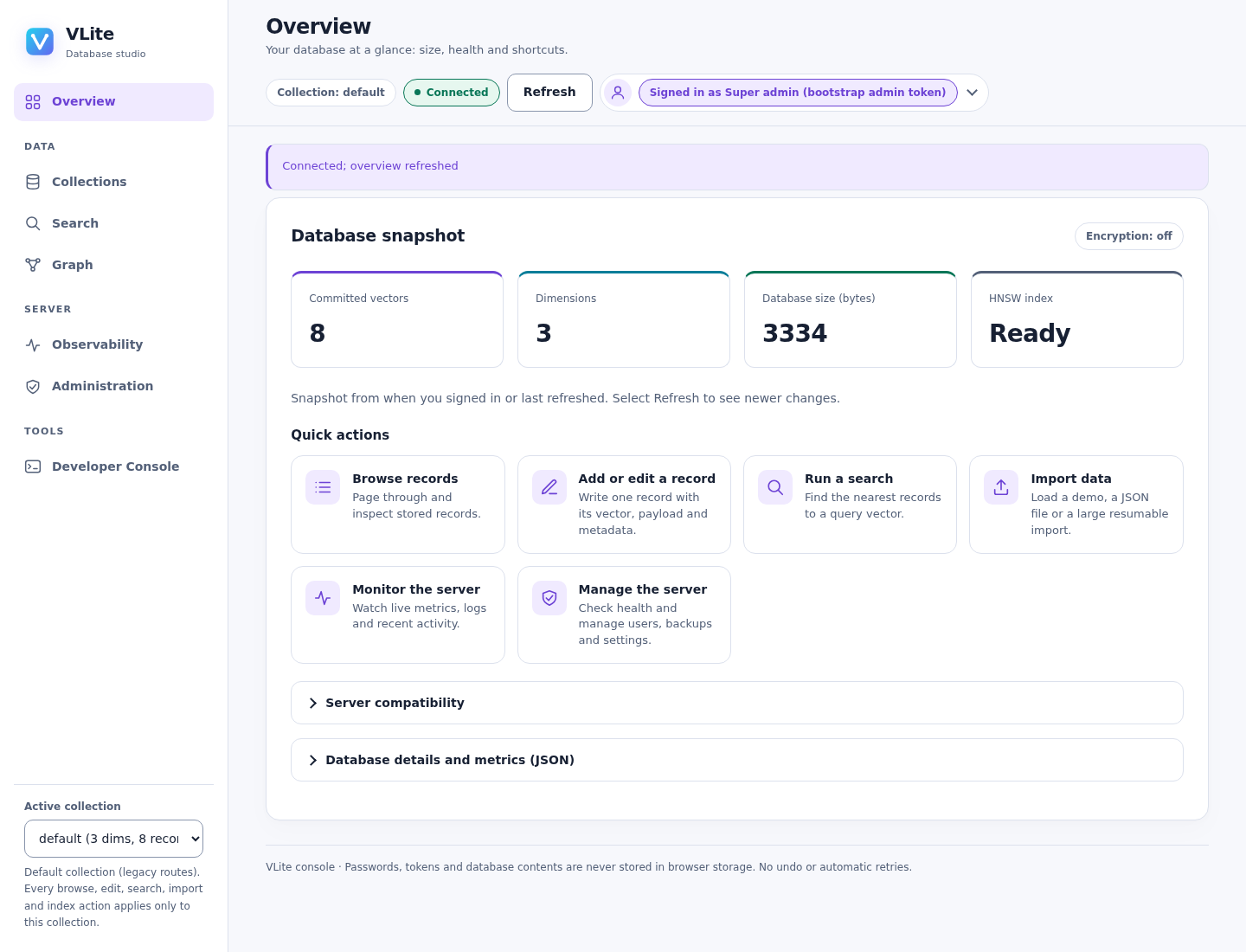The width and height of the screenshot is (1246, 952).
Task: Click the Graph nodes icon
Action: (x=33, y=265)
